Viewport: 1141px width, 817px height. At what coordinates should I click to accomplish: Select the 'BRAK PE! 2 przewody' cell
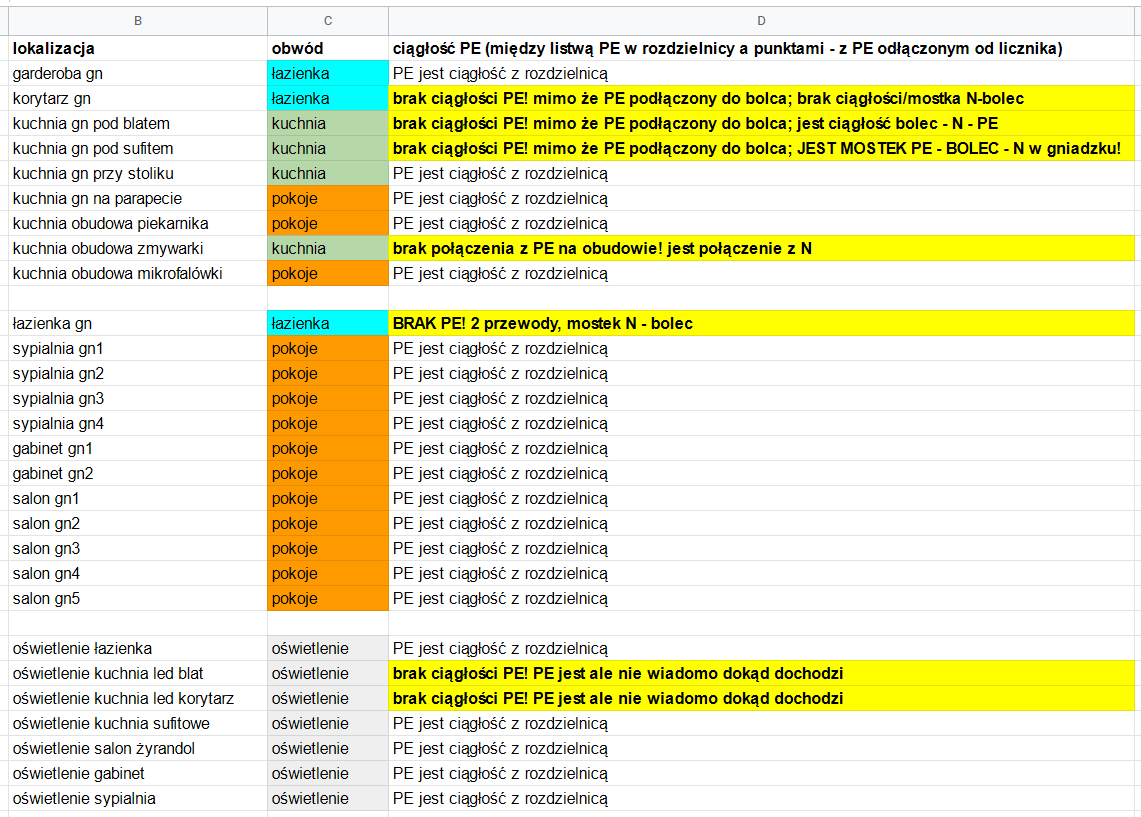[762, 323]
